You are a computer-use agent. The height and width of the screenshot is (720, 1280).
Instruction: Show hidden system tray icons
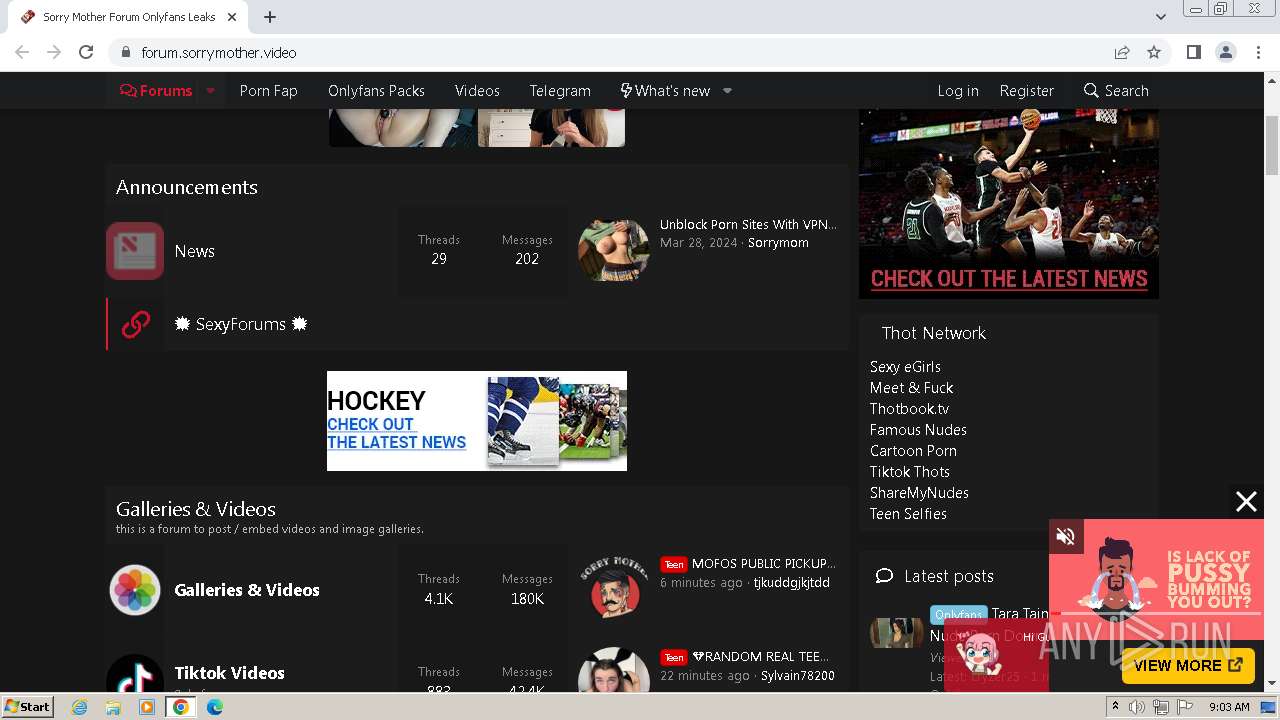1115,707
